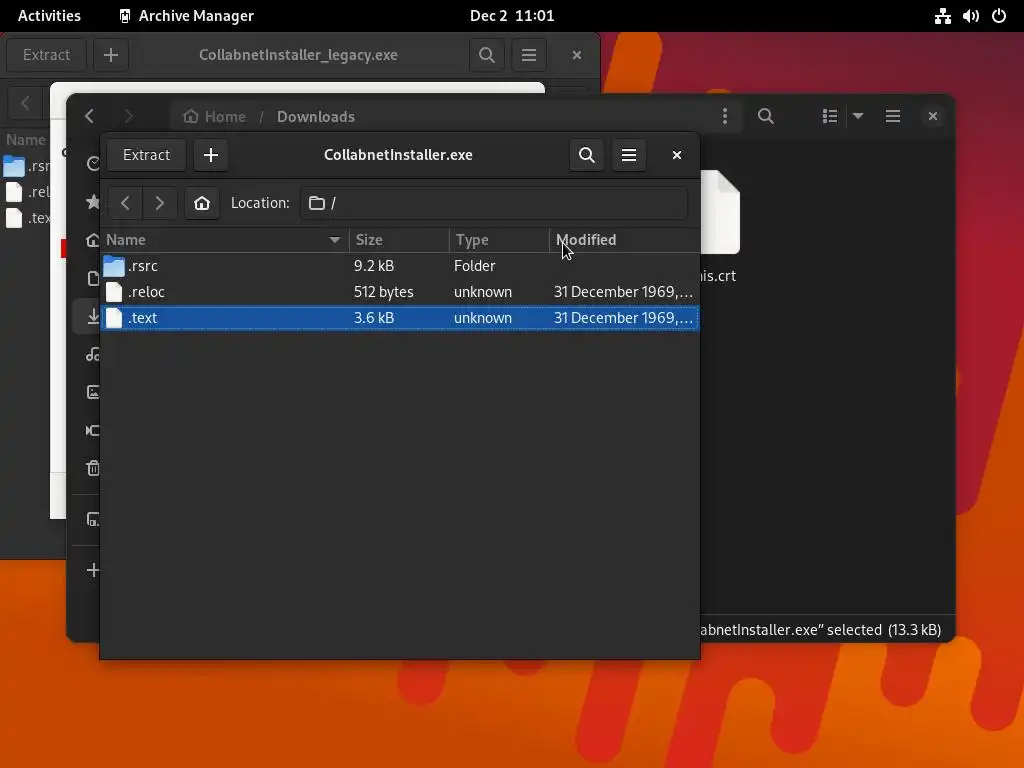
Task: Close the CollabnetInstaller_legacy.exe window
Action: point(577,55)
